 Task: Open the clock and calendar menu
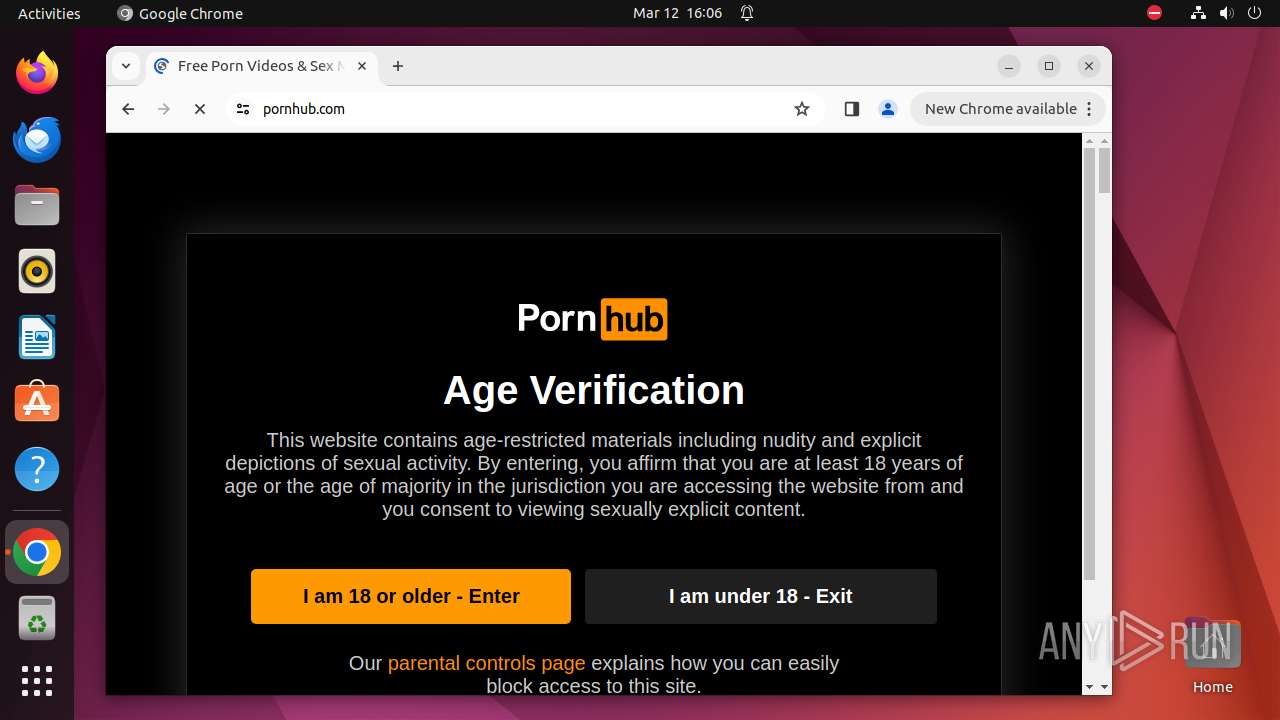point(677,13)
